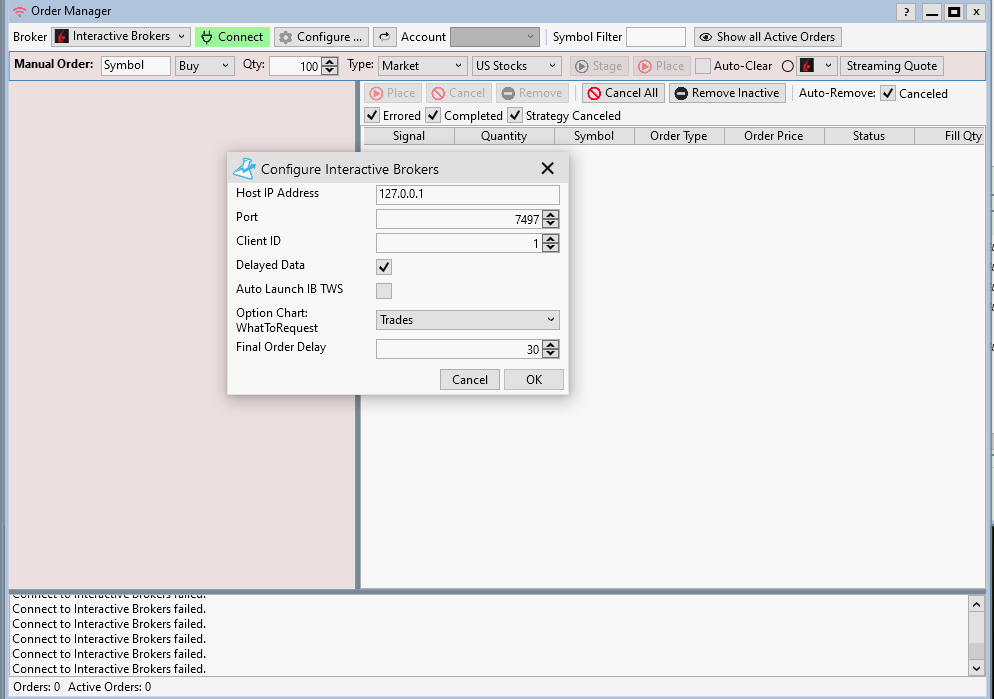Expand the Option Chart Trades dropdown
Viewport: 994px width, 699px height.
point(467,320)
